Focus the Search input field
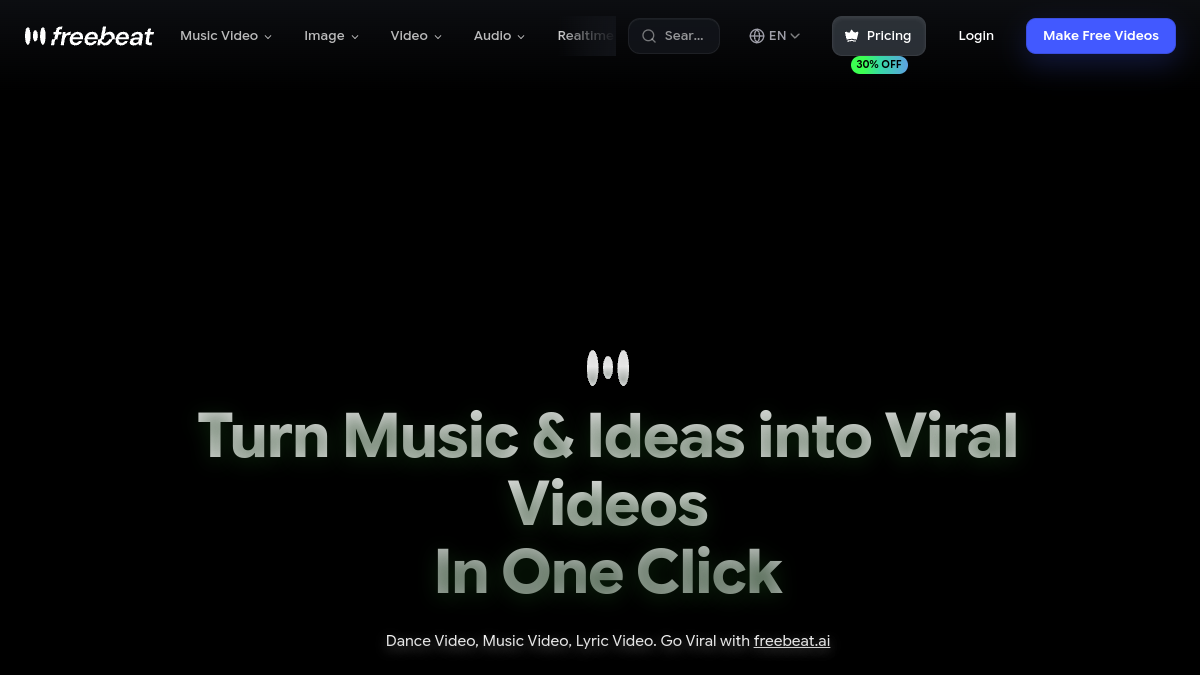The width and height of the screenshot is (1200, 675). coord(674,36)
